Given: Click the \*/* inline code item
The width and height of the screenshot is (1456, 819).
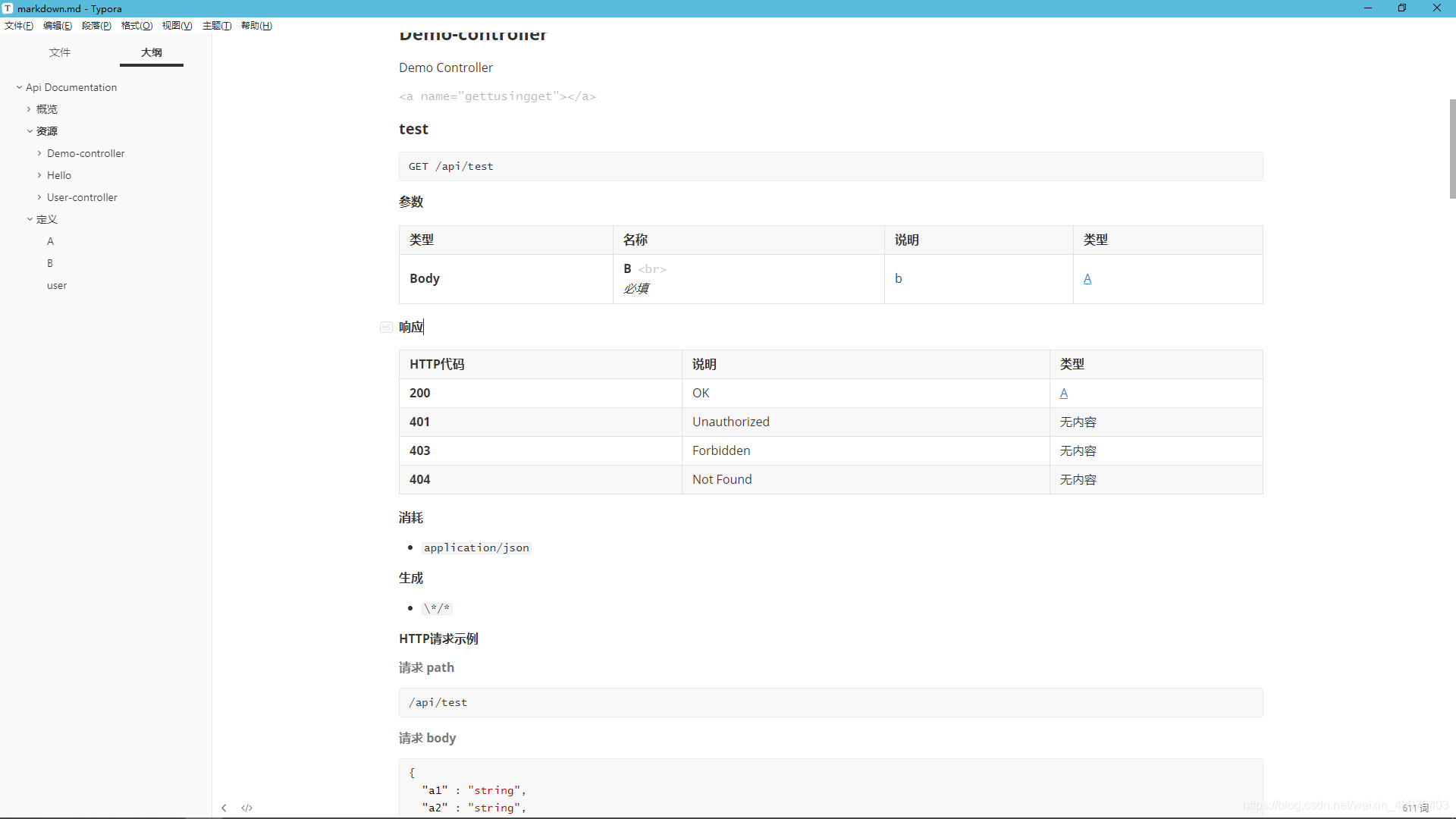Looking at the screenshot, I should tap(437, 608).
